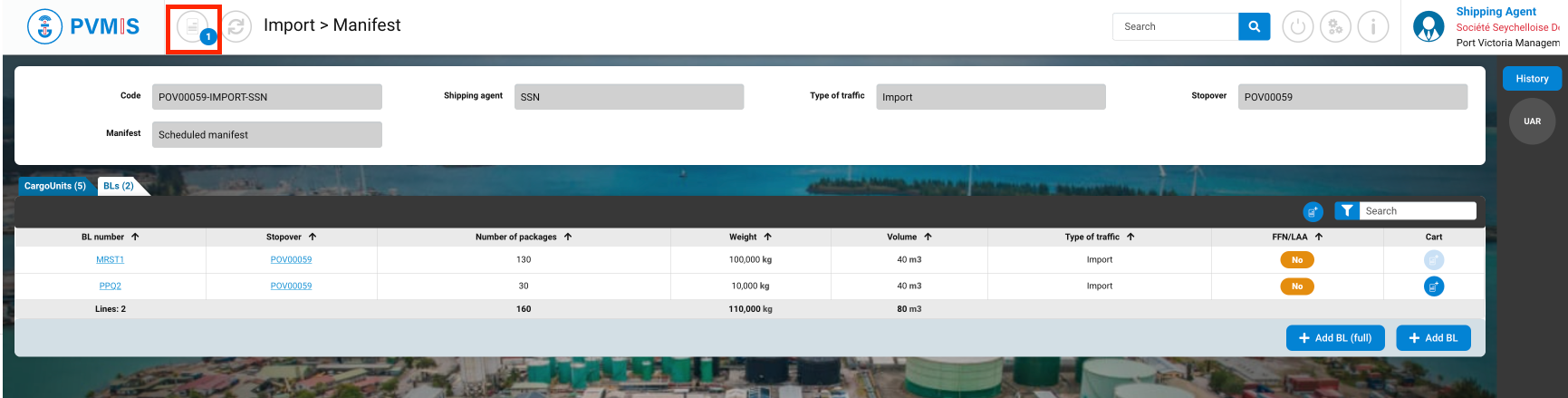This screenshot has height=398, width=1568.
Task: Click the information icon in header
Action: pos(1372,27)
